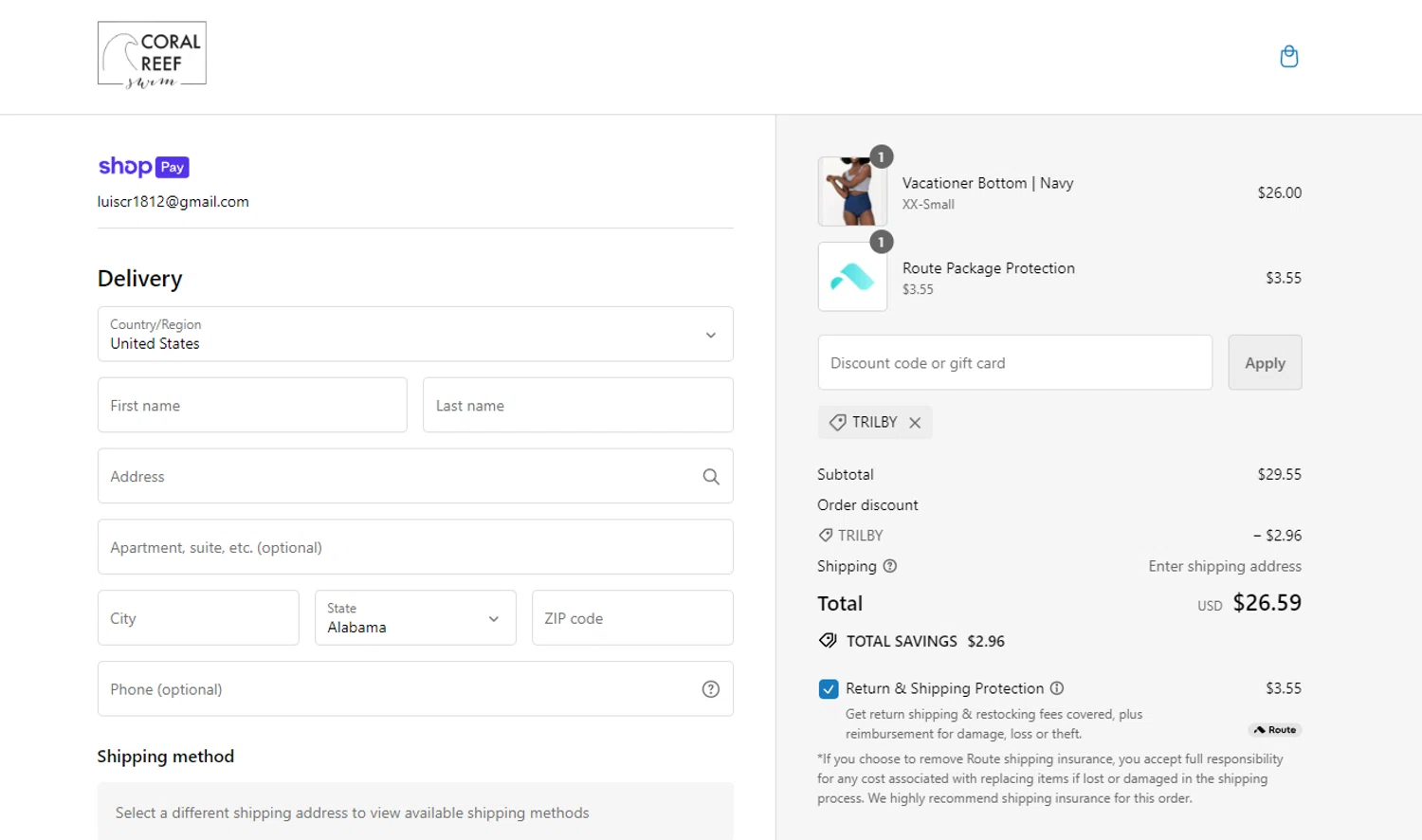Remove the TRILBY discount code
The image size is (1422, 840).
(x=915, y=423)
